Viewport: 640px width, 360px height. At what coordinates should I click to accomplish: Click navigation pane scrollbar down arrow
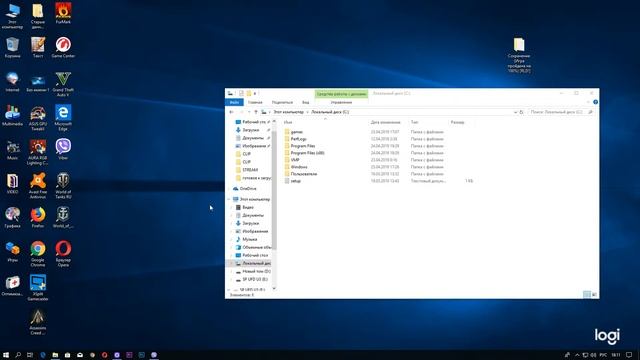(274, 288)
